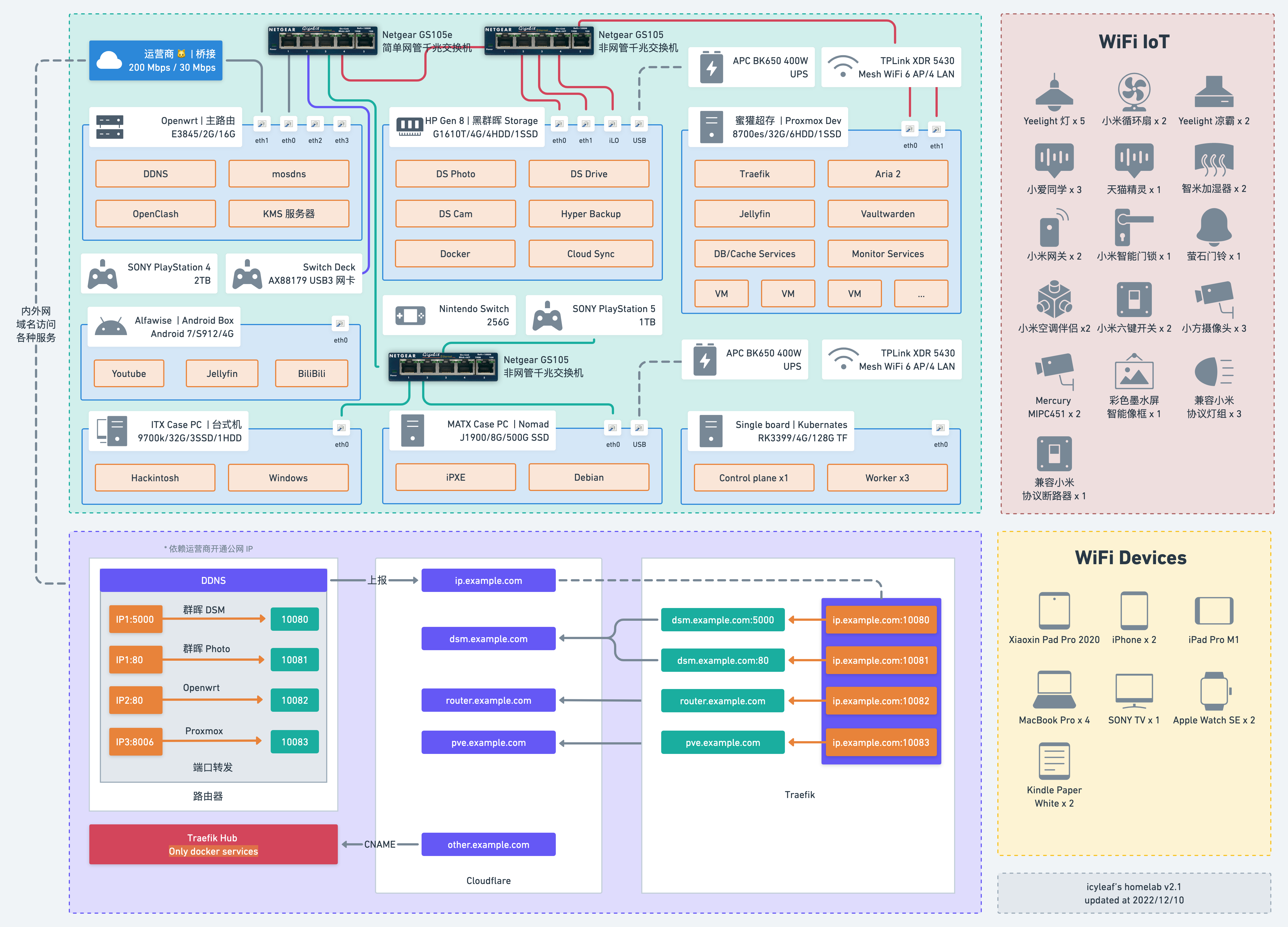This screenshot has height=927, width=1288.
Task: Click the top APC UPS battery icon
Action: pos(711,68)
